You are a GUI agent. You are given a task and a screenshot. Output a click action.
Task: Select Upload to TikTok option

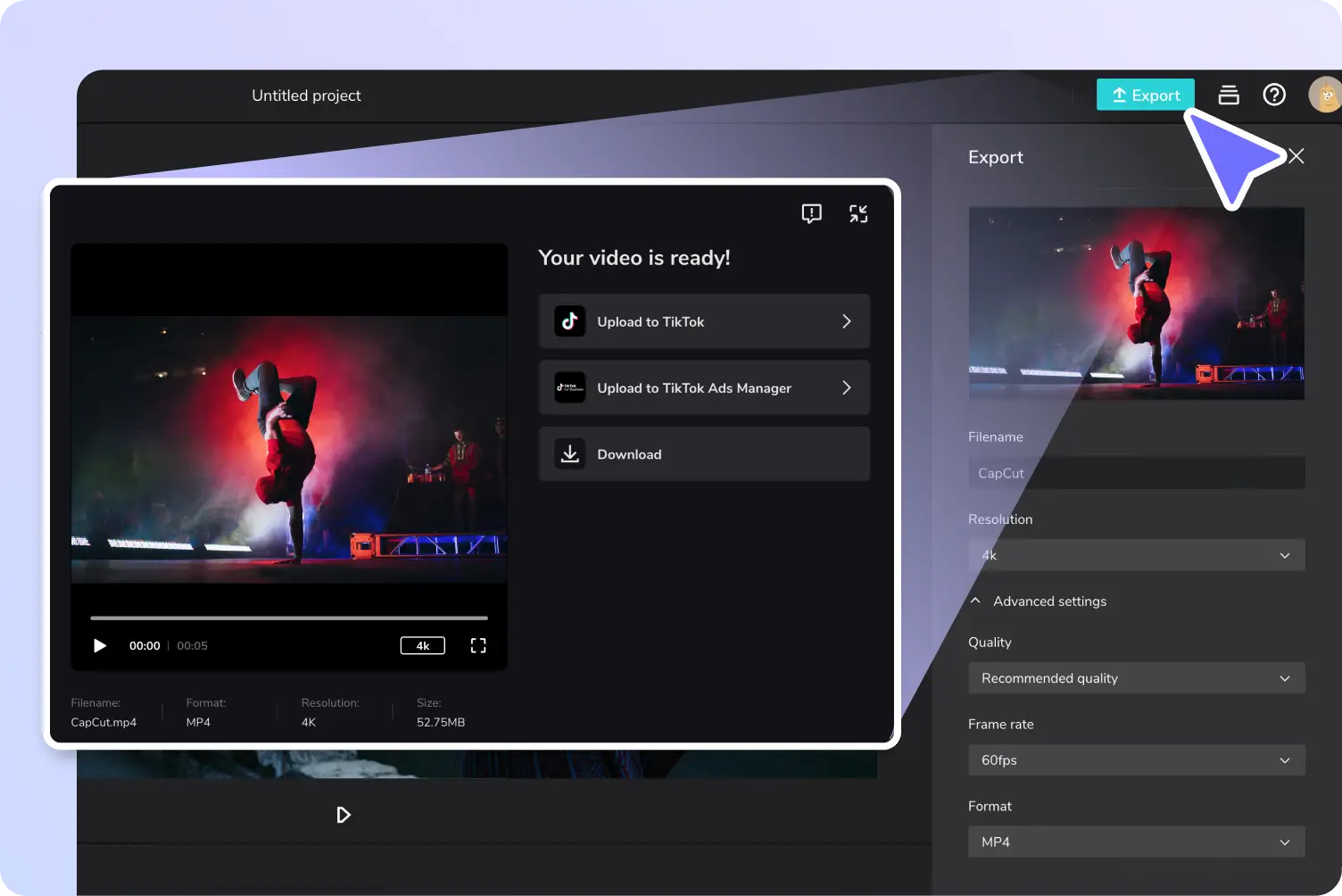click(704, 321)
